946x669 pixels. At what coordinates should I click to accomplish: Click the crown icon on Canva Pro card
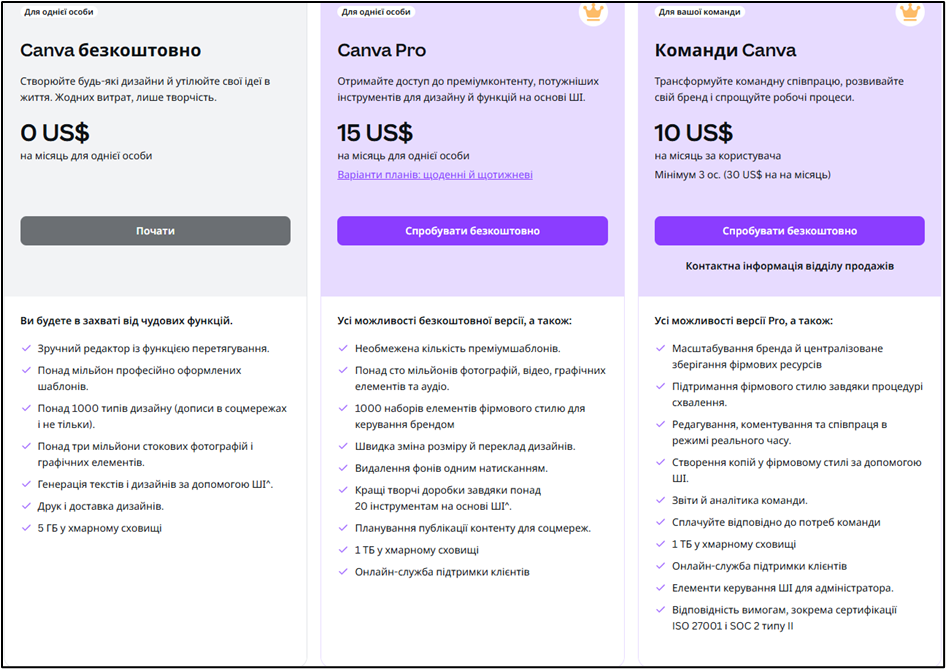click(591, 14)
